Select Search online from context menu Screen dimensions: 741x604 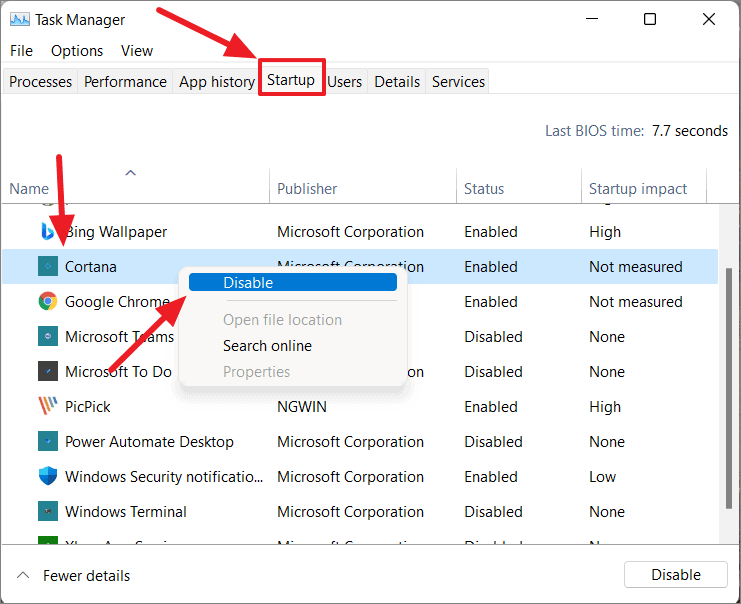tap(267, 345)
